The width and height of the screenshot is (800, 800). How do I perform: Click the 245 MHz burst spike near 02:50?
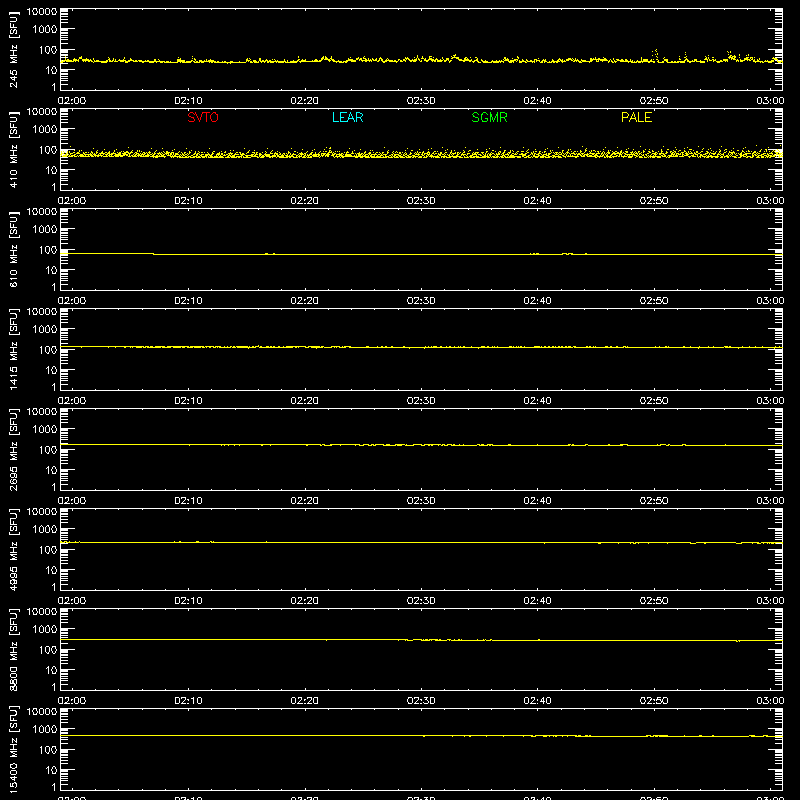pos(656,55)
